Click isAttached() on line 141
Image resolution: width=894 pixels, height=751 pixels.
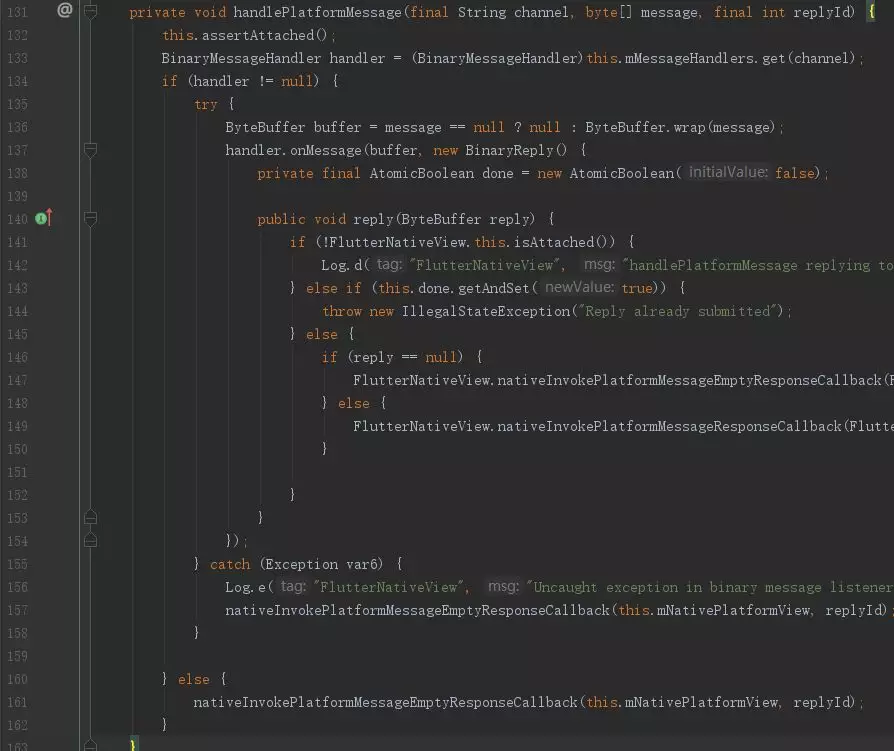point(564,242)
